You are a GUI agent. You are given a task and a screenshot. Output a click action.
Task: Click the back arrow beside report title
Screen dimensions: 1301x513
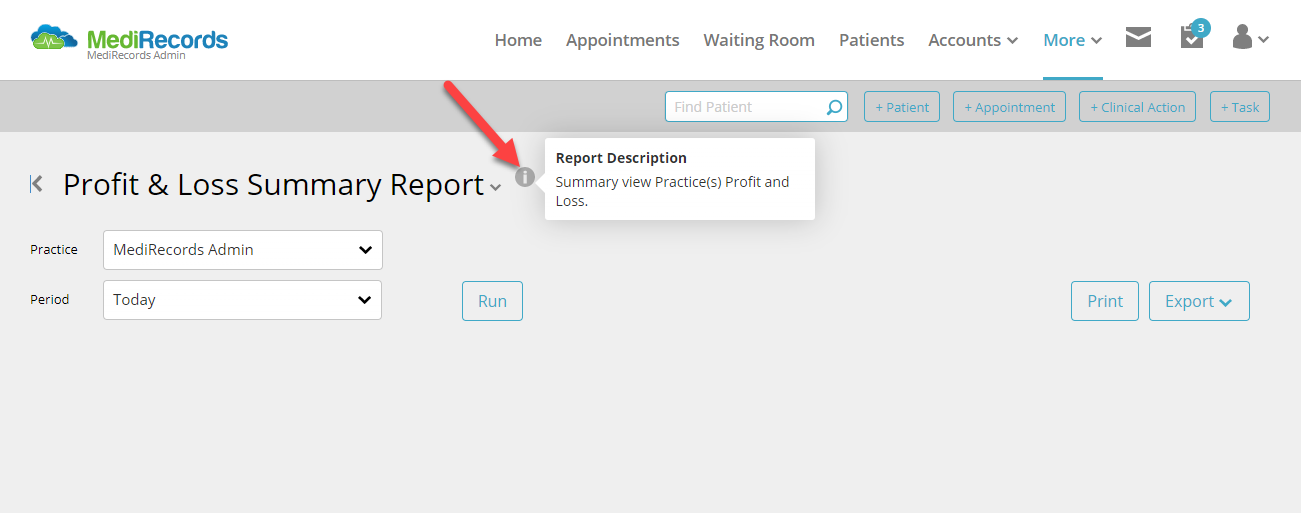(x=37, y=184)
